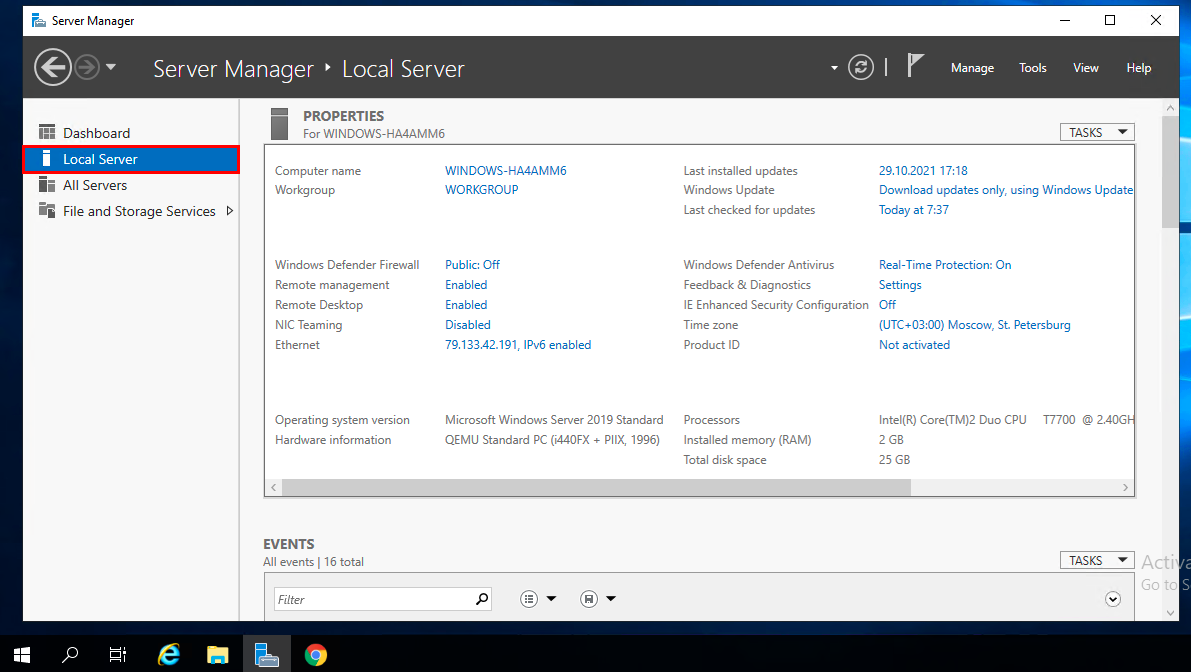The width and height of the screenshot is (1191, 672).
Task: Open the Tools menu
Action: (1033, 68)
